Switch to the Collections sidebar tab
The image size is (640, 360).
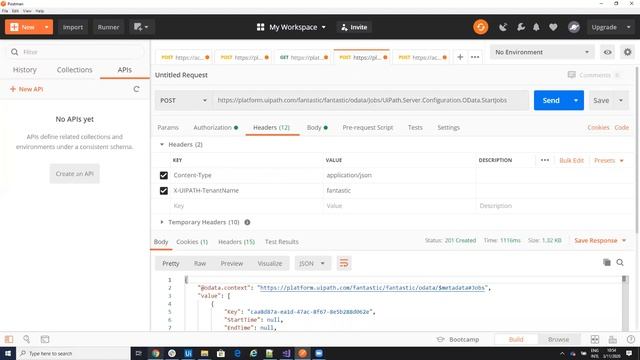click(74, 70)
